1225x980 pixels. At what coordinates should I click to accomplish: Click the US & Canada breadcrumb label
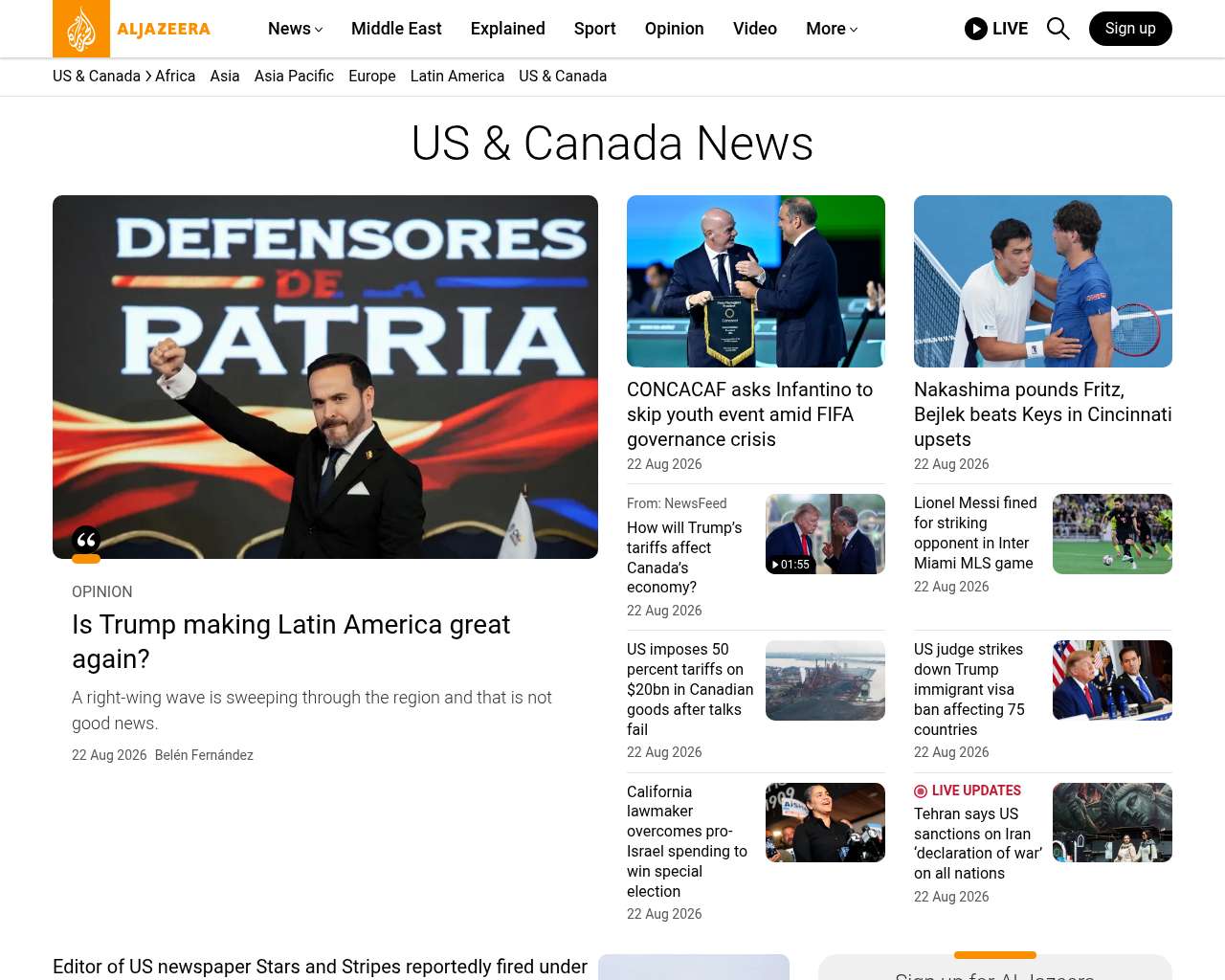point(97,77)
